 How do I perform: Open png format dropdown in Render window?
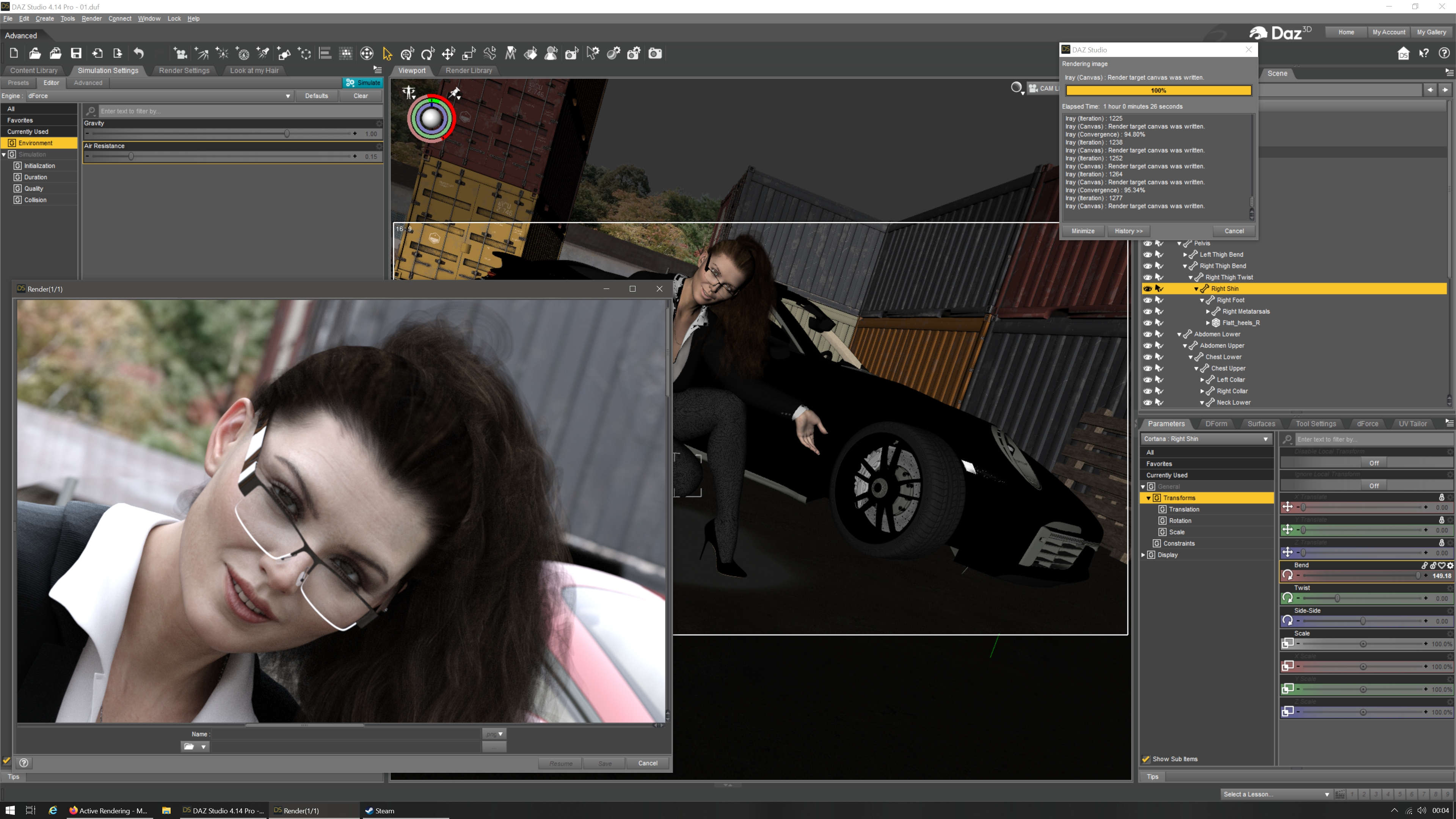[x=494, y=734]
